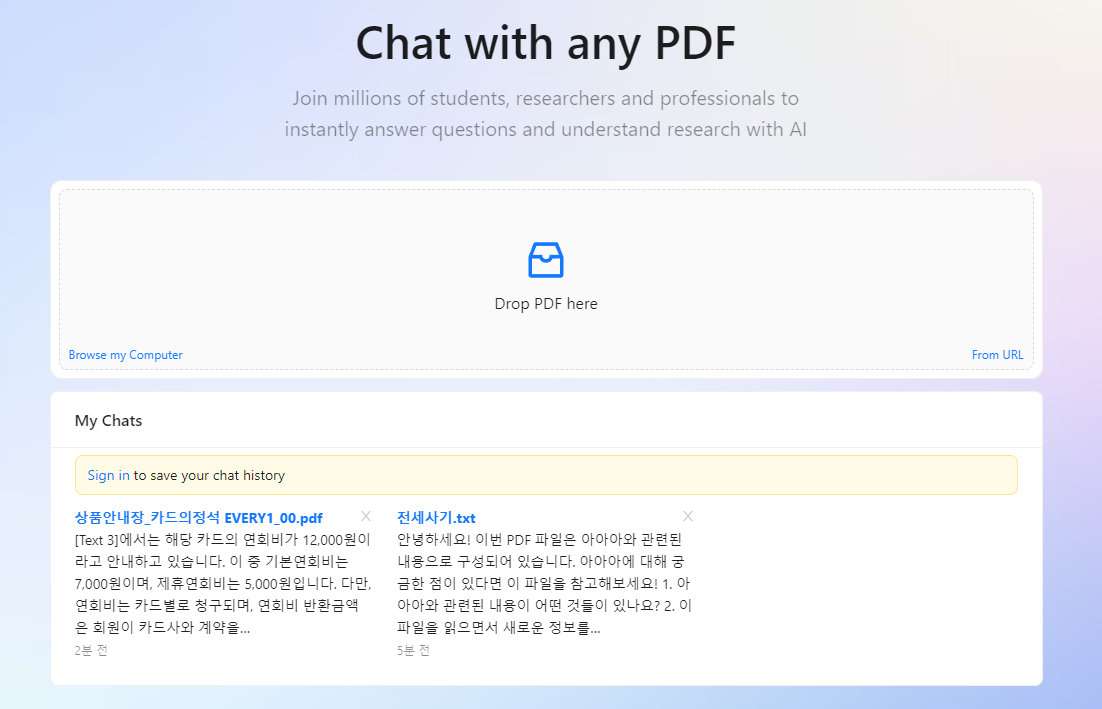1102x709 pixels.
Task: Click Browse my Computer to upload a file
Action: (x=125, y=355)
